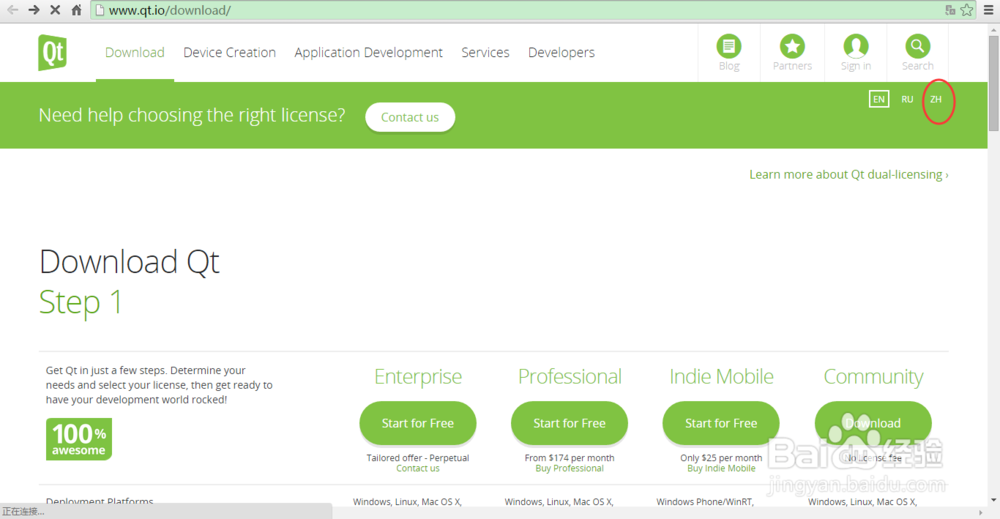Click 'Tailored offer - Perpetual' text
The width and height of the screenshot is (1000, 519).
[418, 458]
